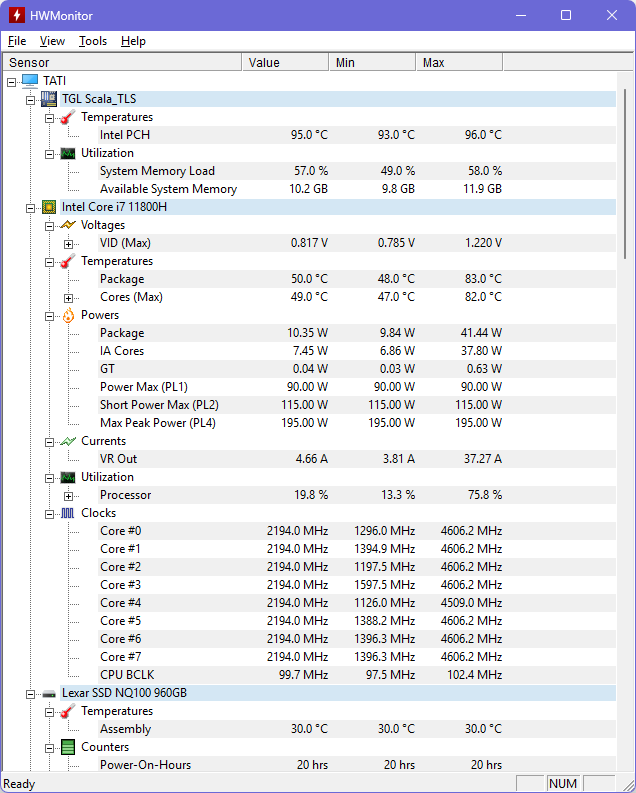The width and height of the screenshot is (636, 793).
Task: Select the GT power row
Action: [x=357, y=369]
